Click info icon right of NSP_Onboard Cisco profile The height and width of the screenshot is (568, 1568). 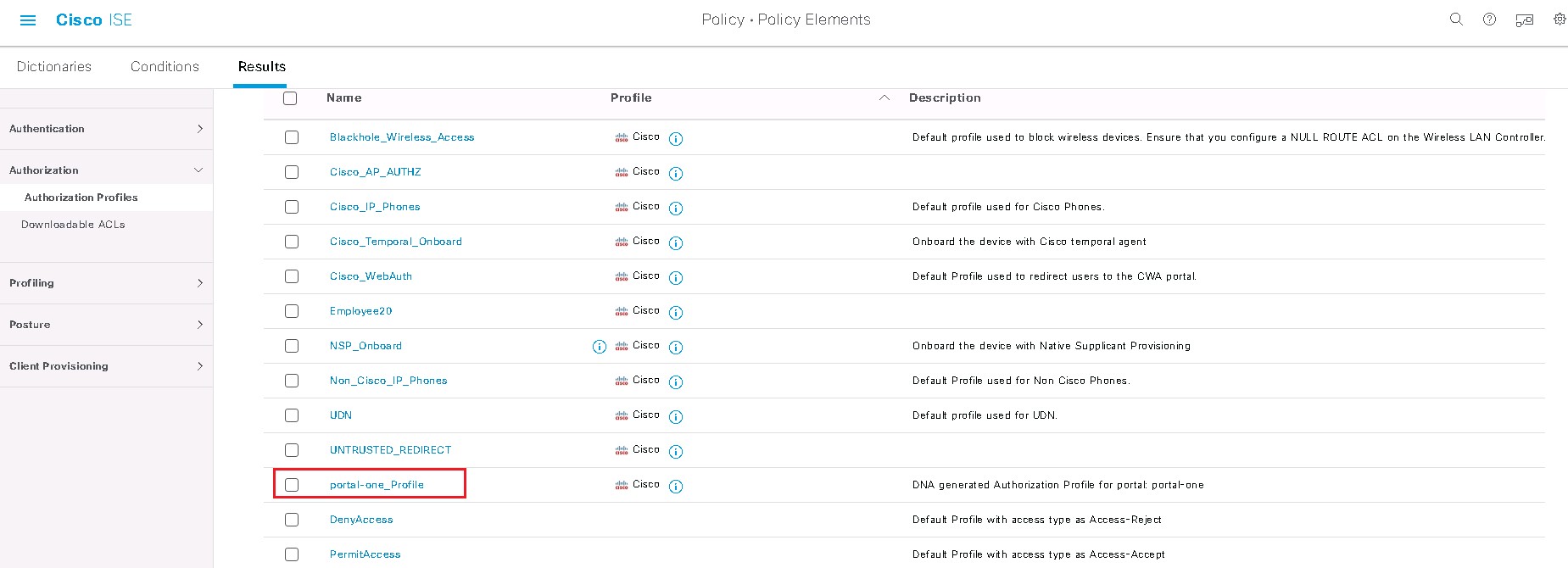pos(676,347)
